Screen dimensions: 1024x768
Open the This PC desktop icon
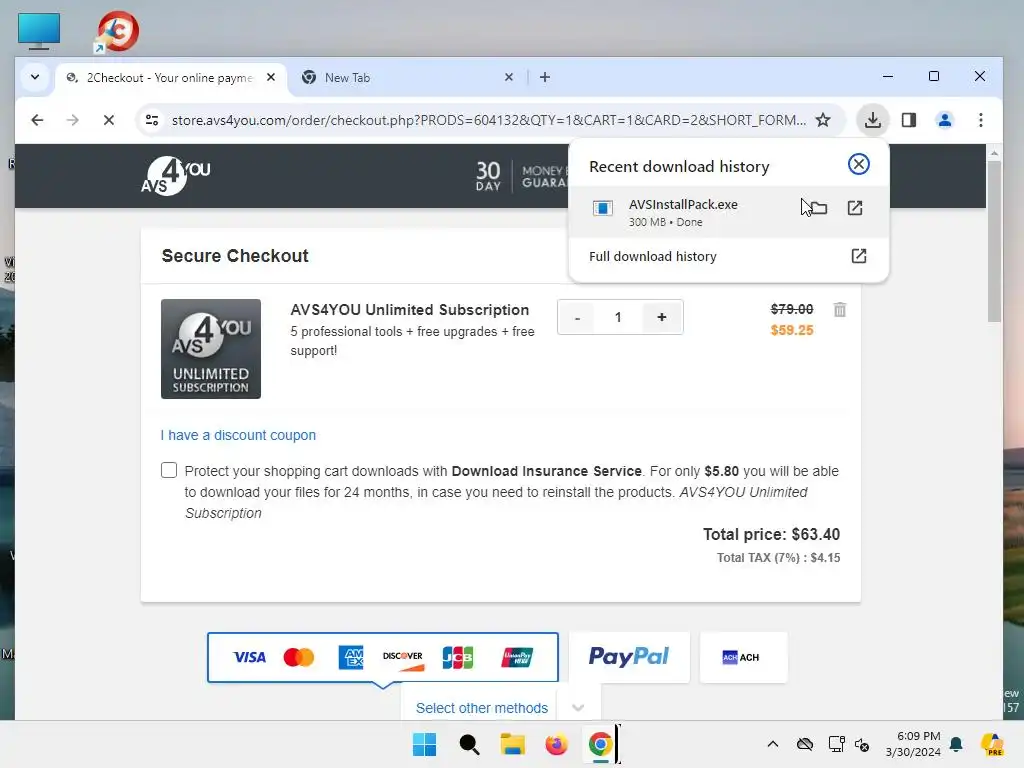tap(39, 31)
